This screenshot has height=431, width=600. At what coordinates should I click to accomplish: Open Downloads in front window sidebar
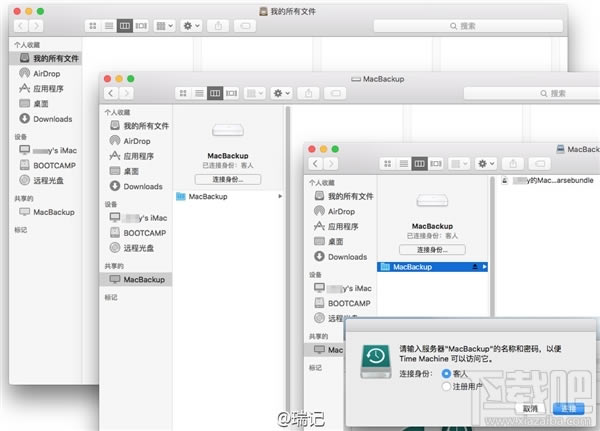(341, 256)
